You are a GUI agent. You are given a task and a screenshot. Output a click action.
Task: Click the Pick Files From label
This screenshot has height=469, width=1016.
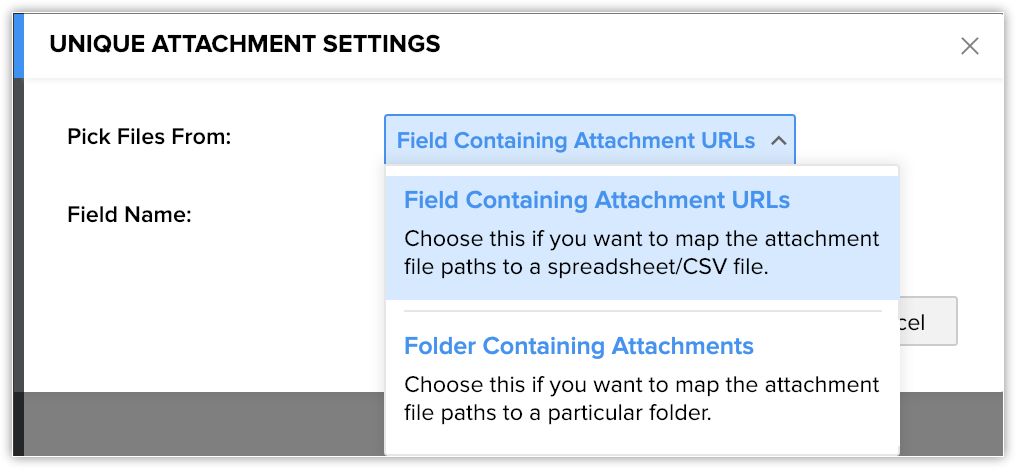tap(149, 136)
